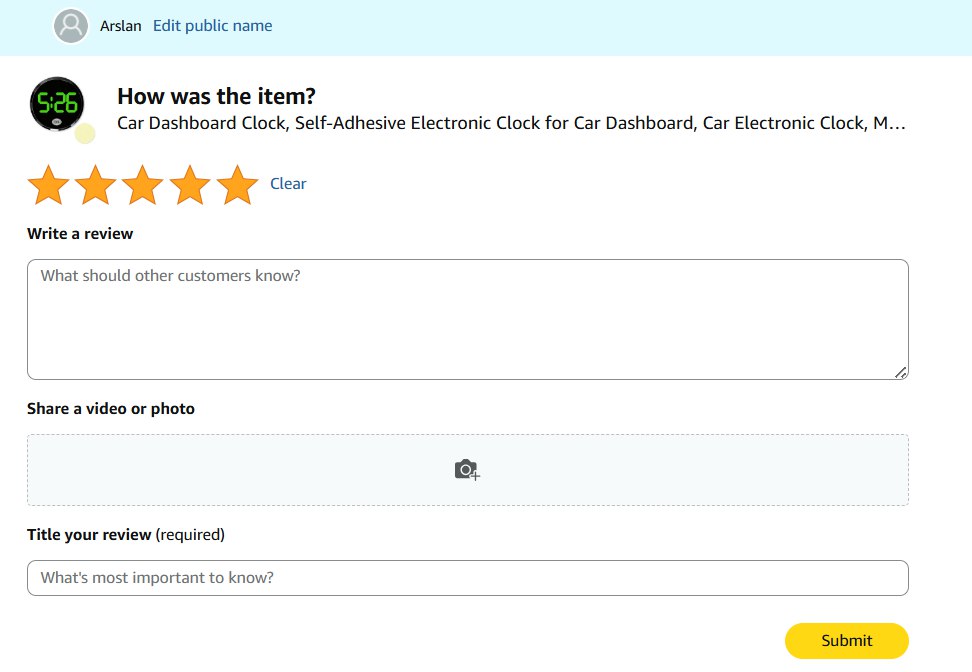The width and height of the screenshot is (972, 672).
Task: Focus the 'What should other customers know?' text box
Action: coord(467,319)
